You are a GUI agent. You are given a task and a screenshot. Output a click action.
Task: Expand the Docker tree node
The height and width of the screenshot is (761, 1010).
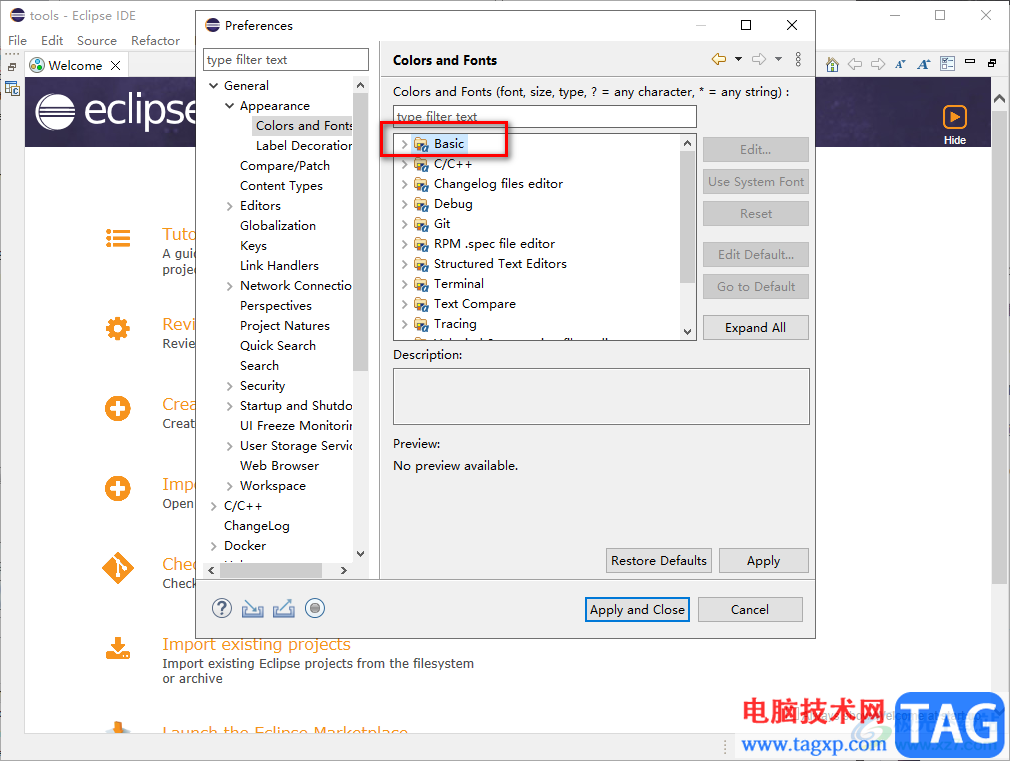(214, 545)
